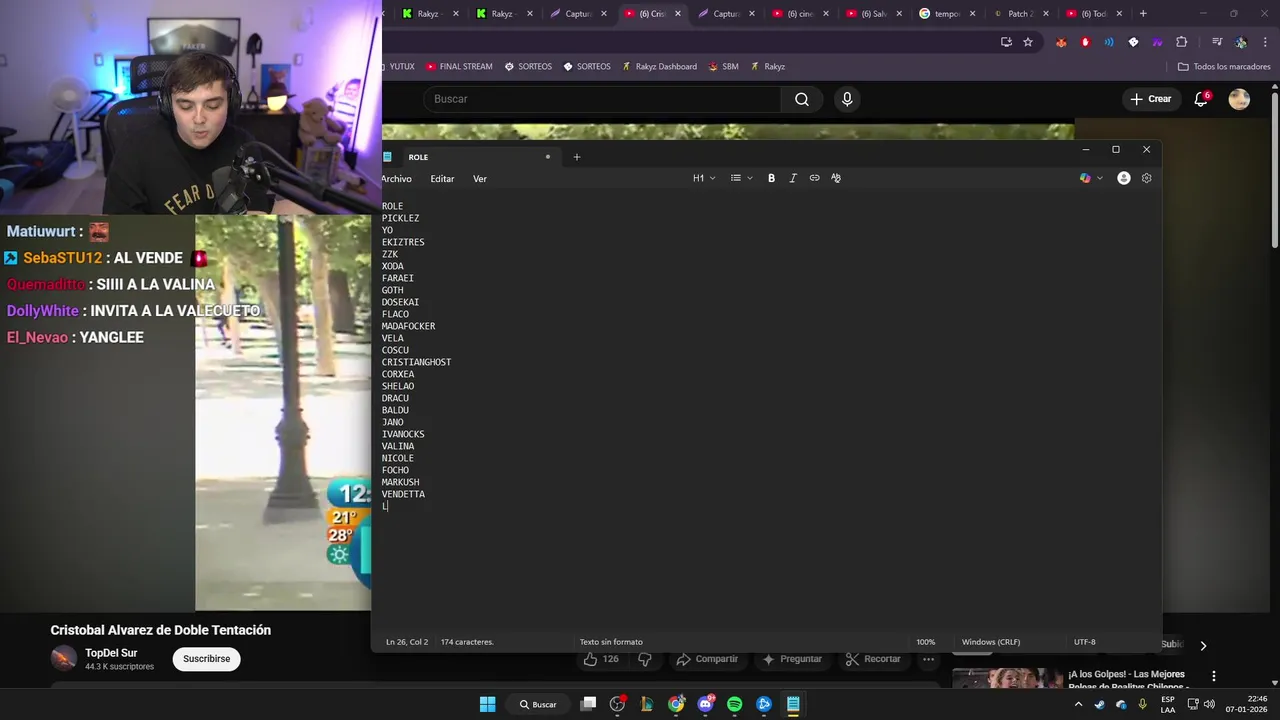Open Discord from the taskbar
Screen dimensions: 1280x720
coord(706,704)
